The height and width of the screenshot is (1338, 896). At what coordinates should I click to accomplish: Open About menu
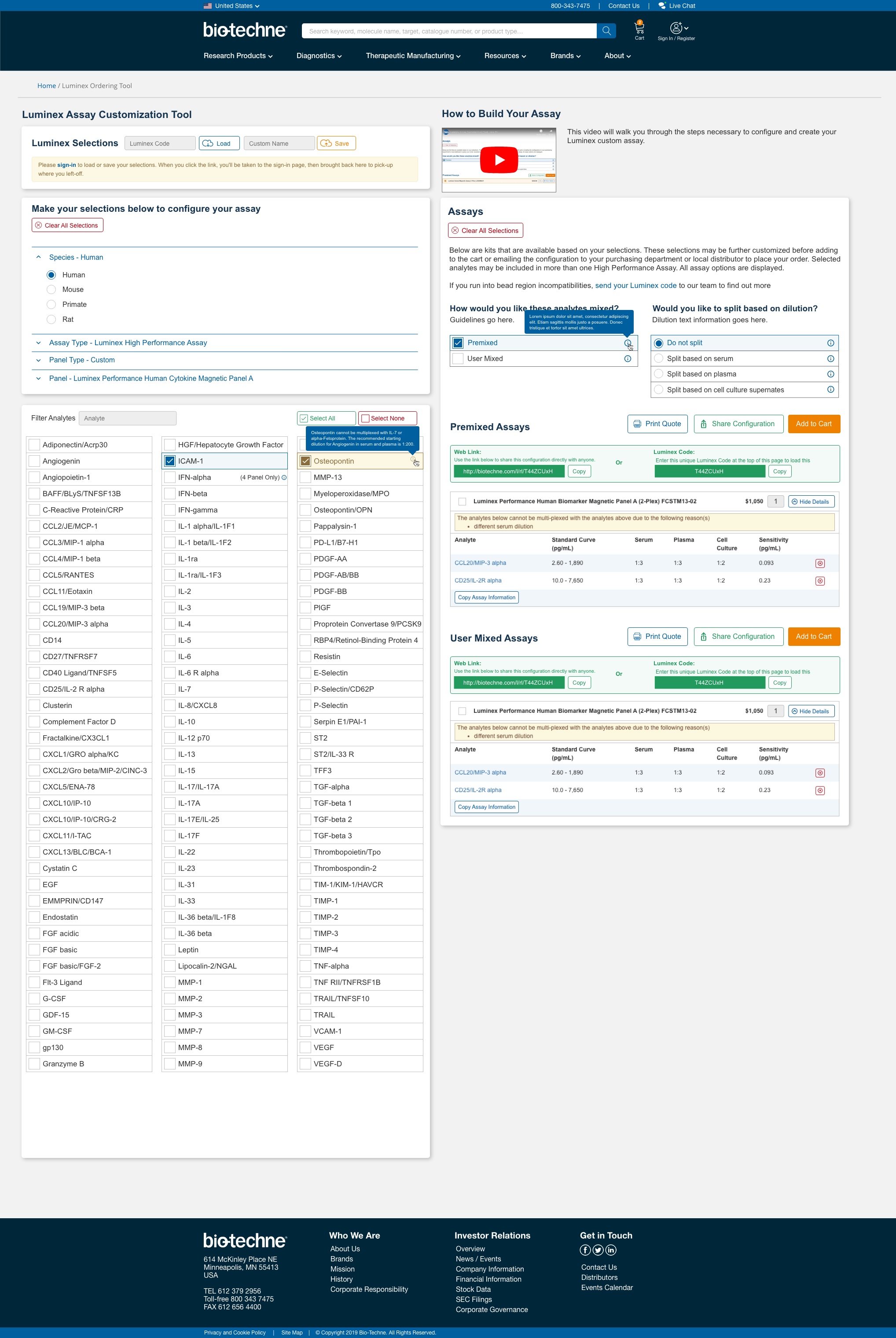[x=618, y=56]
